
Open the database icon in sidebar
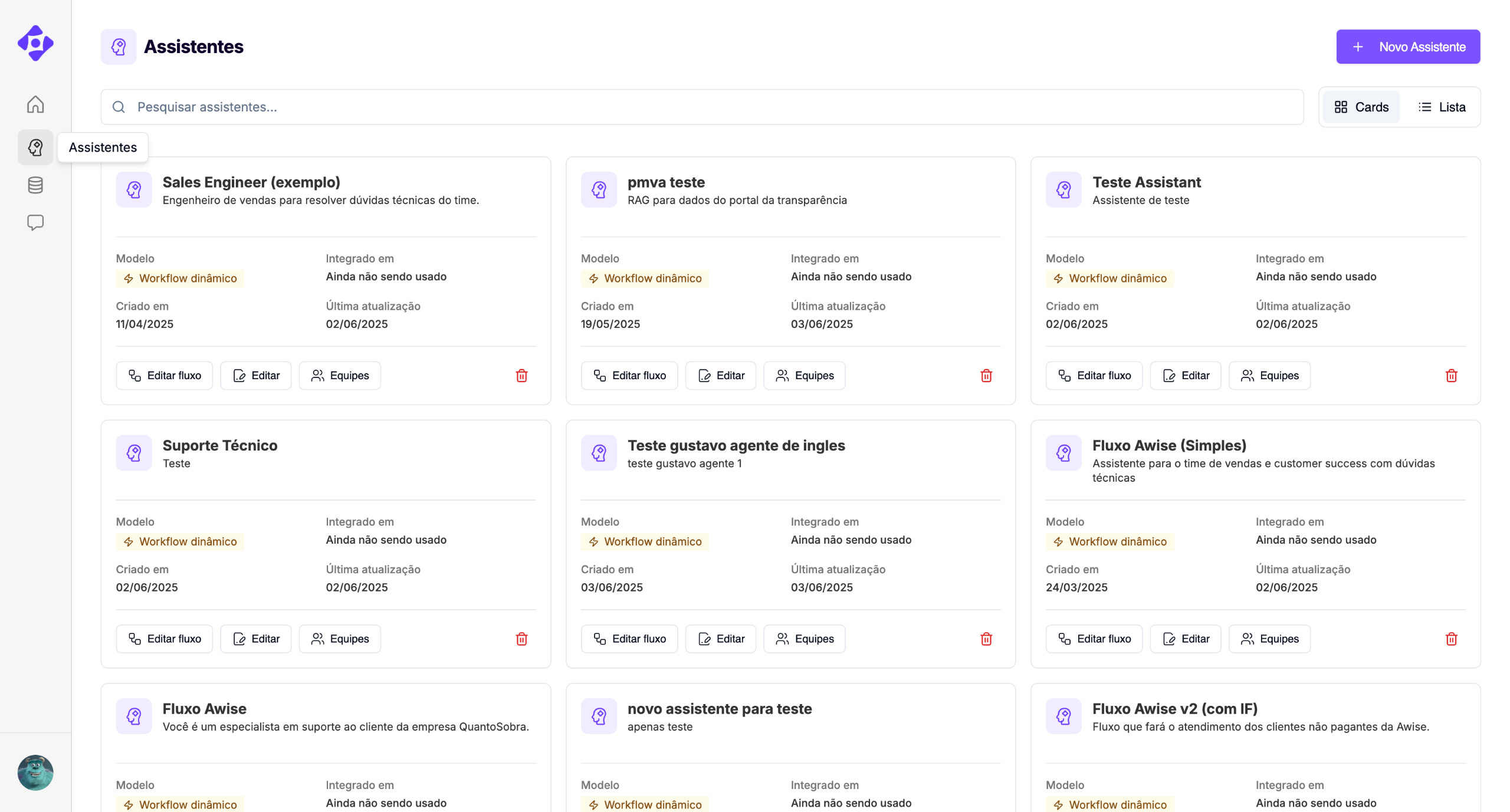(35, 185)
